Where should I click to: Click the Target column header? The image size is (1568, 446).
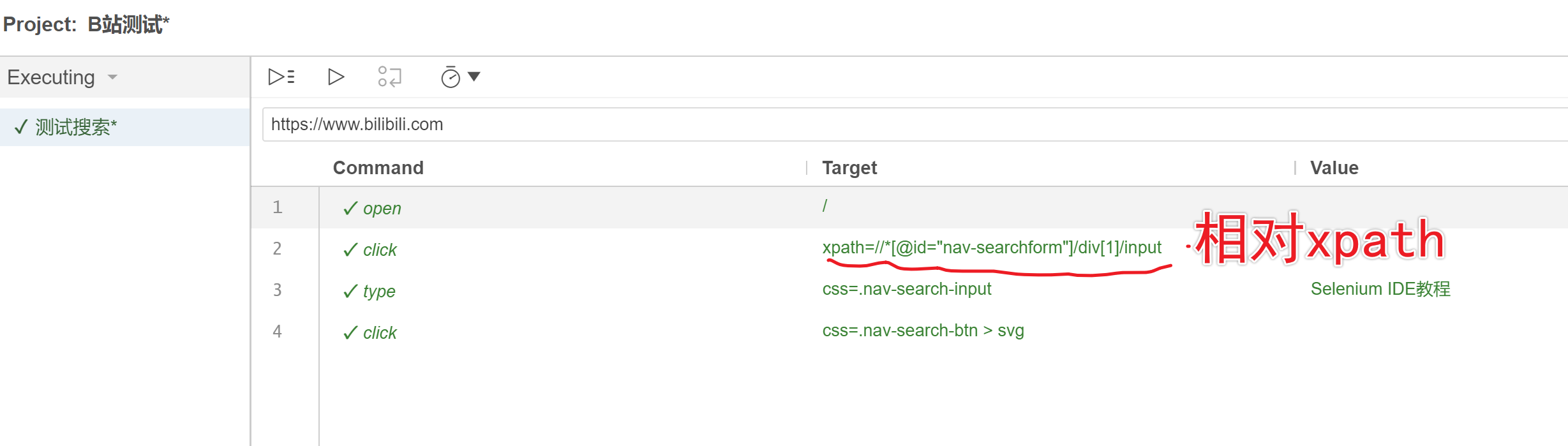pyautogui.click(x=849, y=168)
